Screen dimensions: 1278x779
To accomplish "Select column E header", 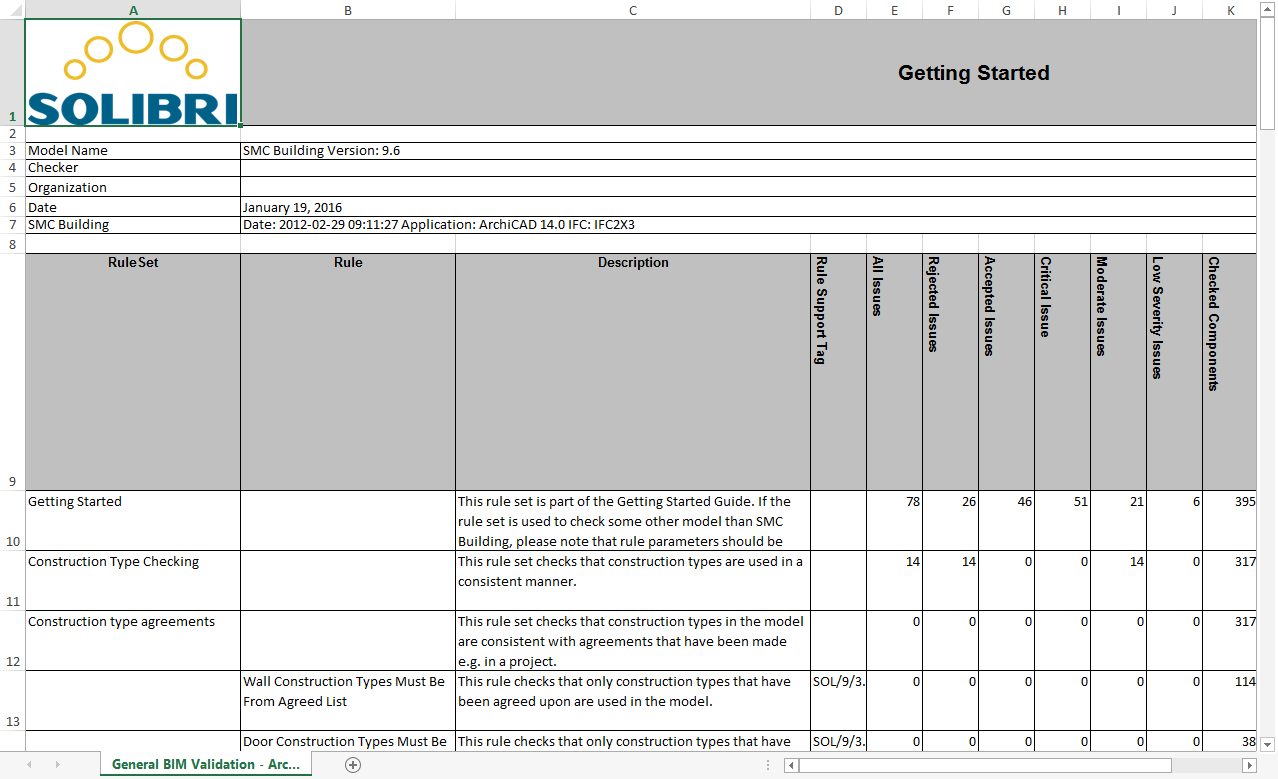I will pos(894,10).
